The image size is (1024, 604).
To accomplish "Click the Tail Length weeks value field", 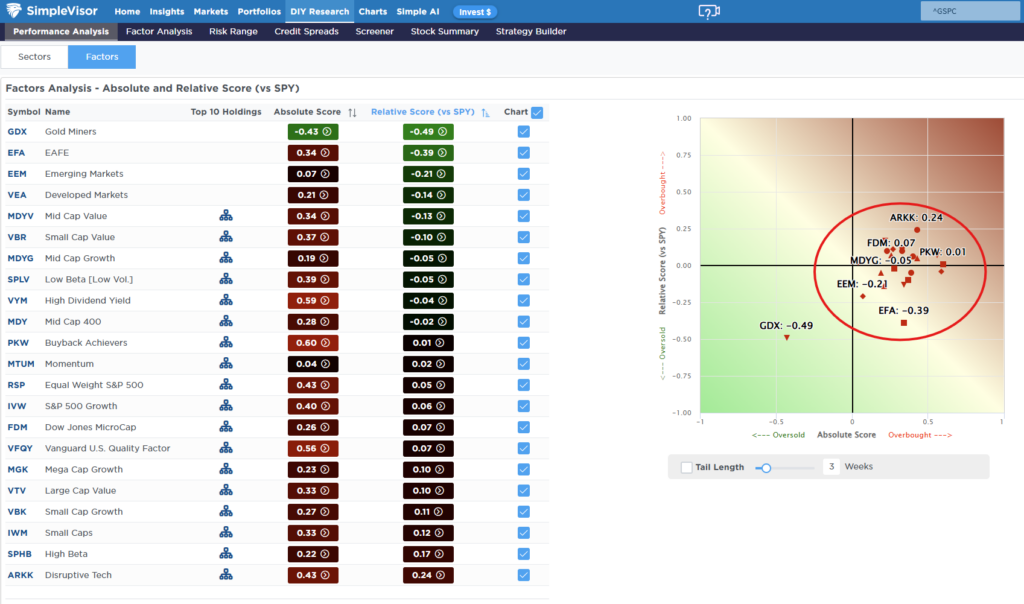I will click(x=831, y=467).
